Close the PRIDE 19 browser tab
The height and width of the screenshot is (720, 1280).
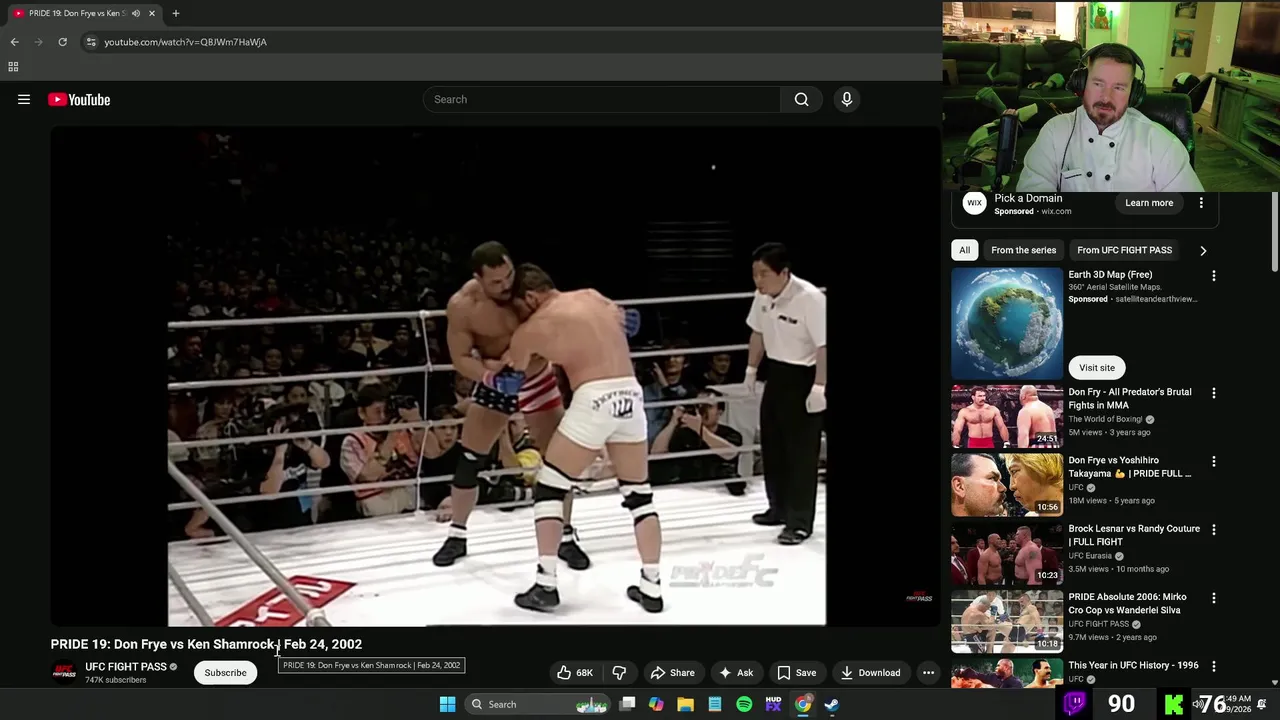point(152,13)
